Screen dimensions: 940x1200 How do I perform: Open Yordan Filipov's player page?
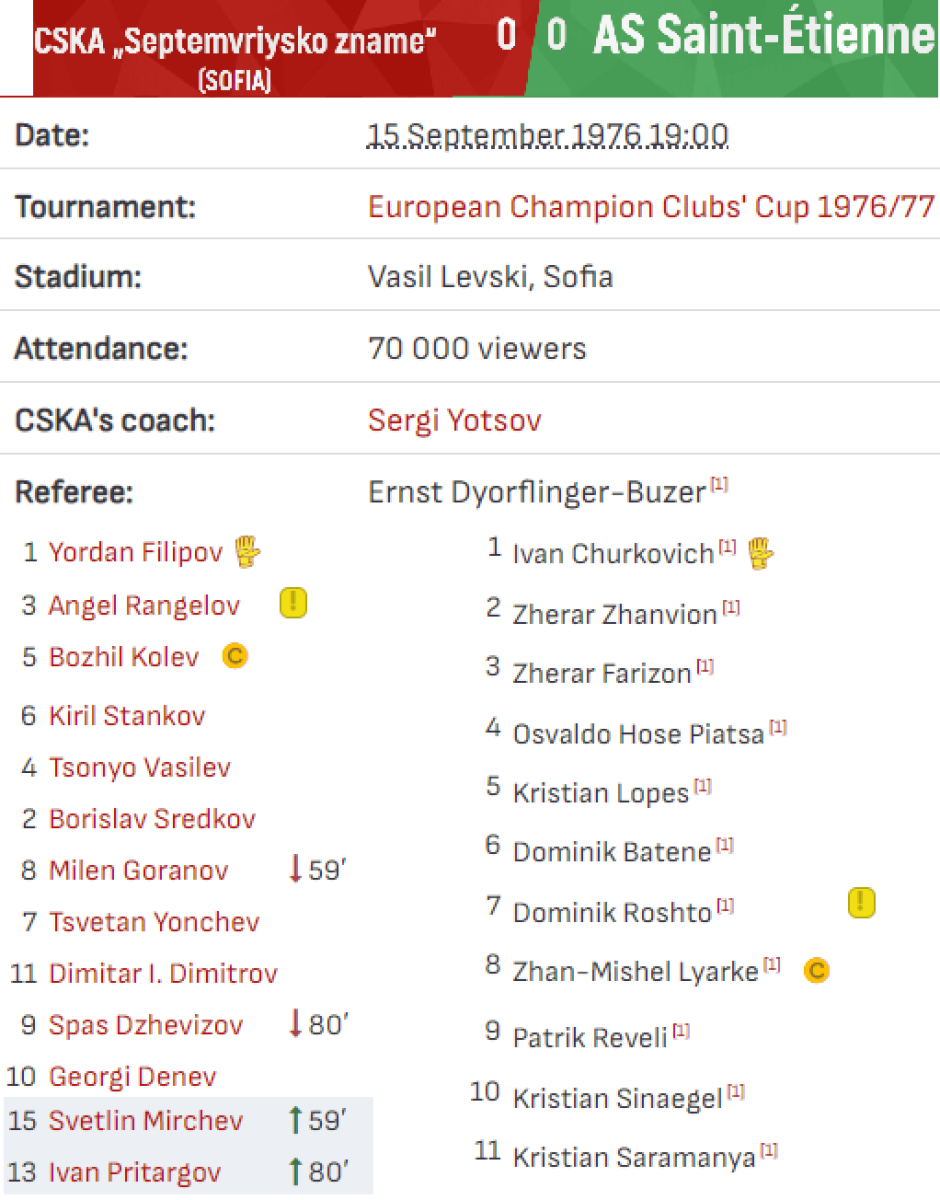point(135,552)
